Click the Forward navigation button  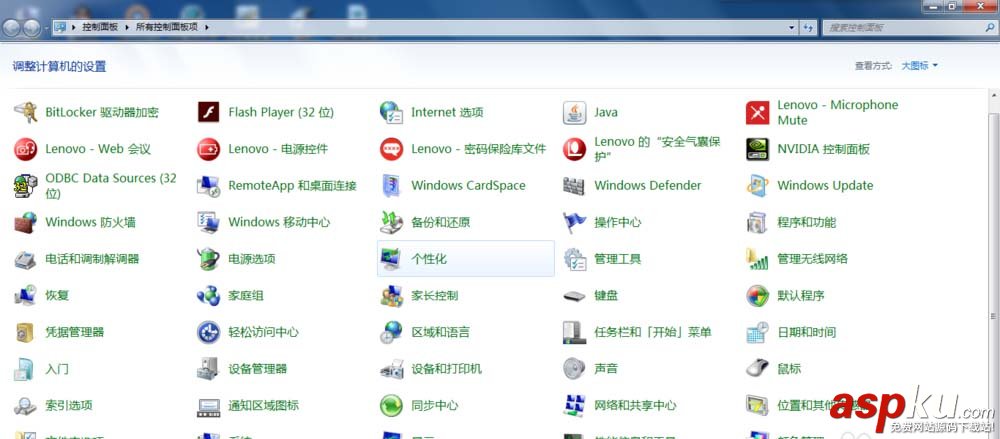tap(30, 28)
